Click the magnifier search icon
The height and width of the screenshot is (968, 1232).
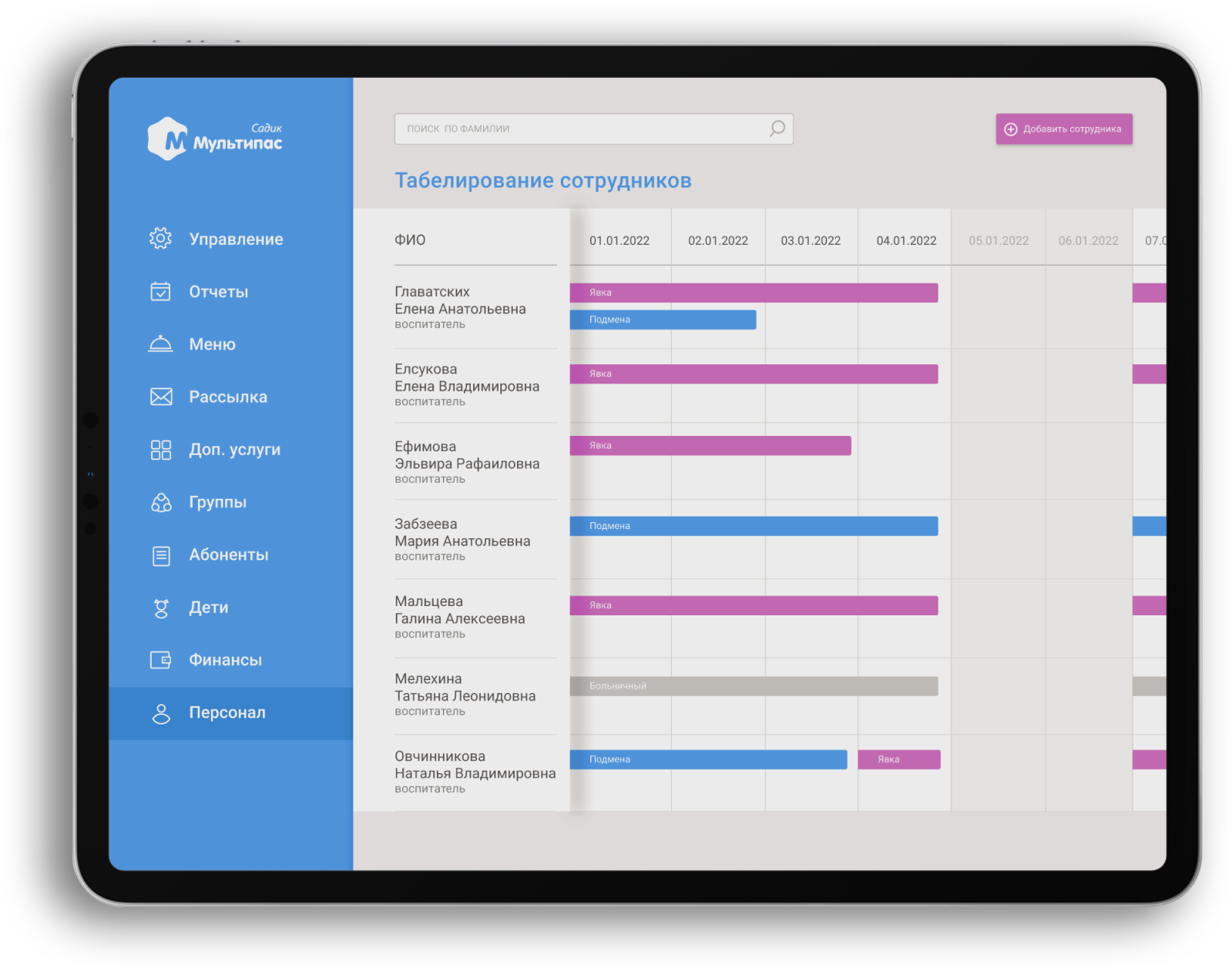coord(777,129)
